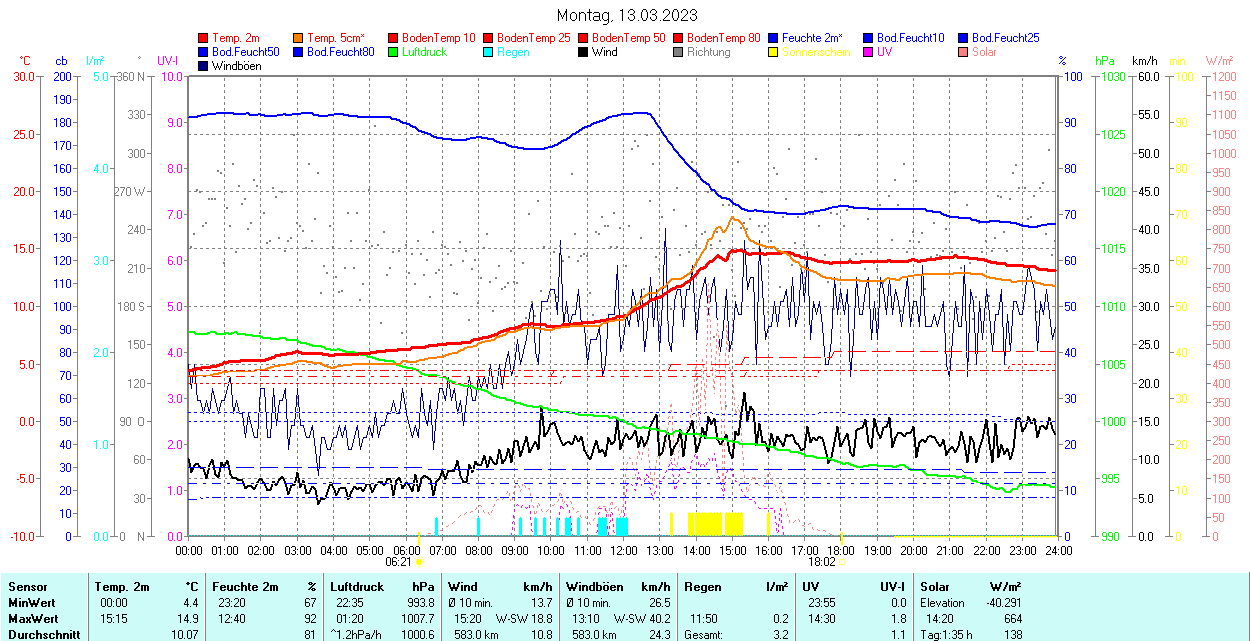
Task: Click the Bod.Feucht80 legend label
Action: pyautogui.click(x=340, y=52)
